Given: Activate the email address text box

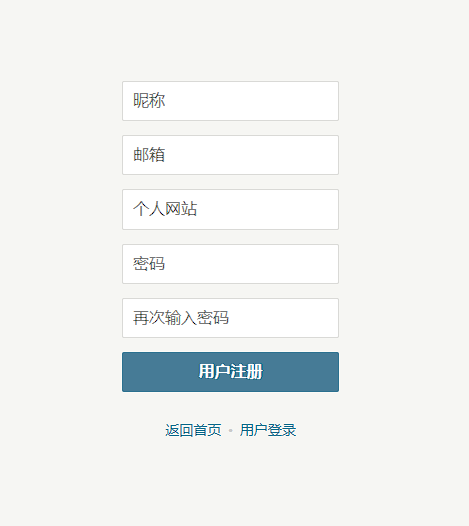Looking at the screenshot, I should tap(230, 155).
